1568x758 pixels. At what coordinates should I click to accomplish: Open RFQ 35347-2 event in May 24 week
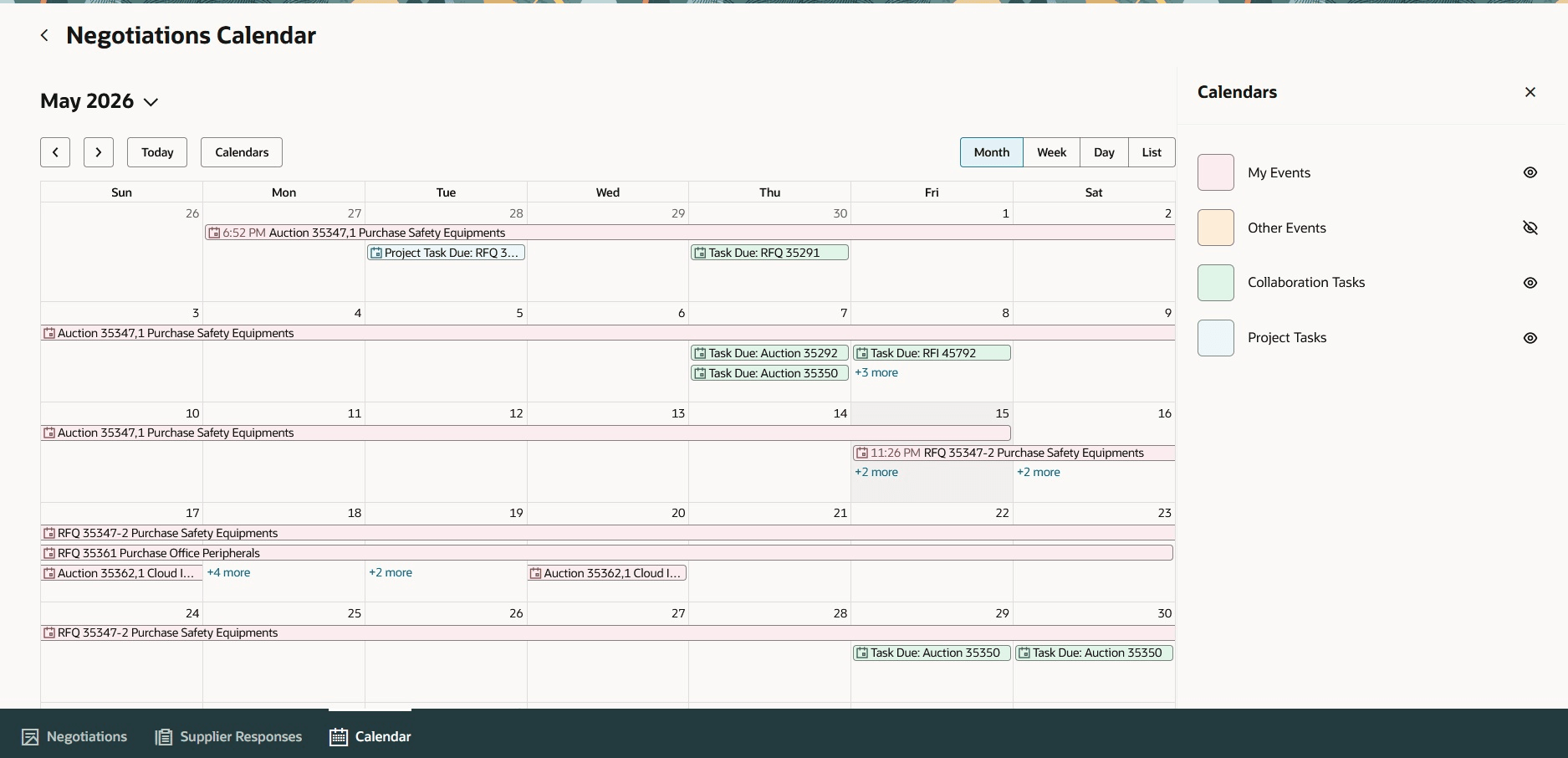(608, 633)
